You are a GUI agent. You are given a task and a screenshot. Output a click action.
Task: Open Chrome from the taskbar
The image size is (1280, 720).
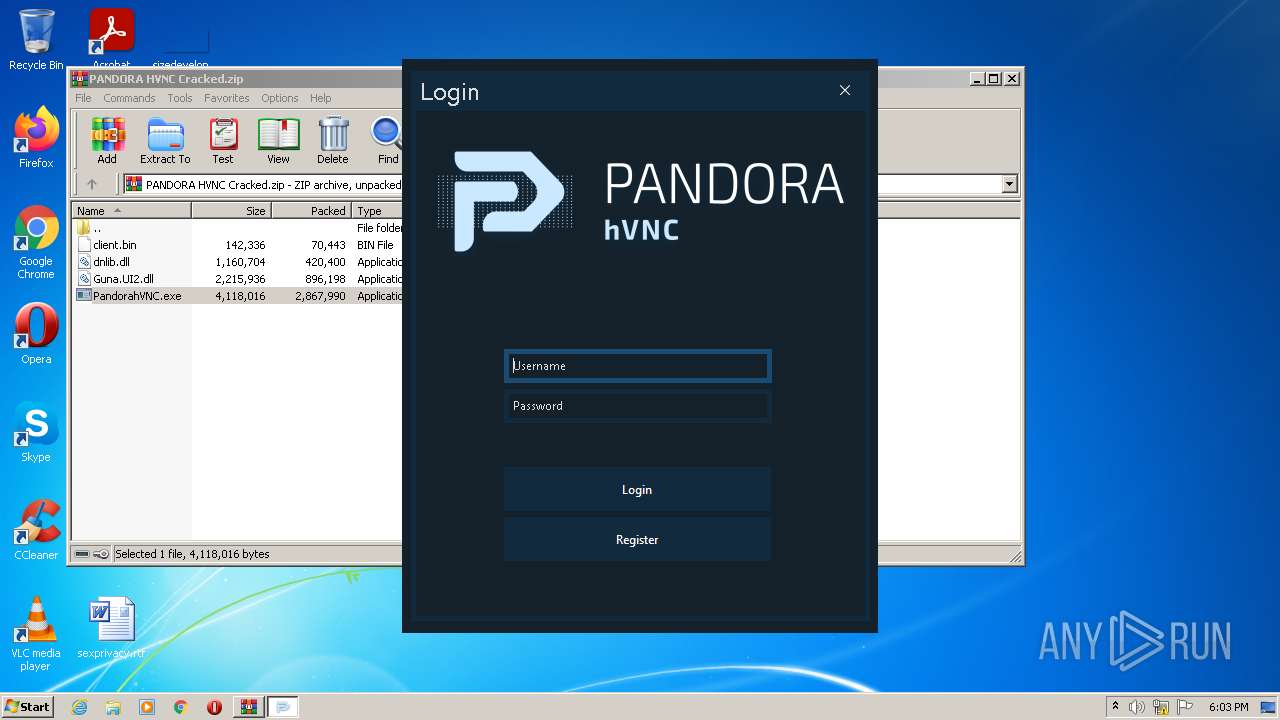click(x=181, y=707)
